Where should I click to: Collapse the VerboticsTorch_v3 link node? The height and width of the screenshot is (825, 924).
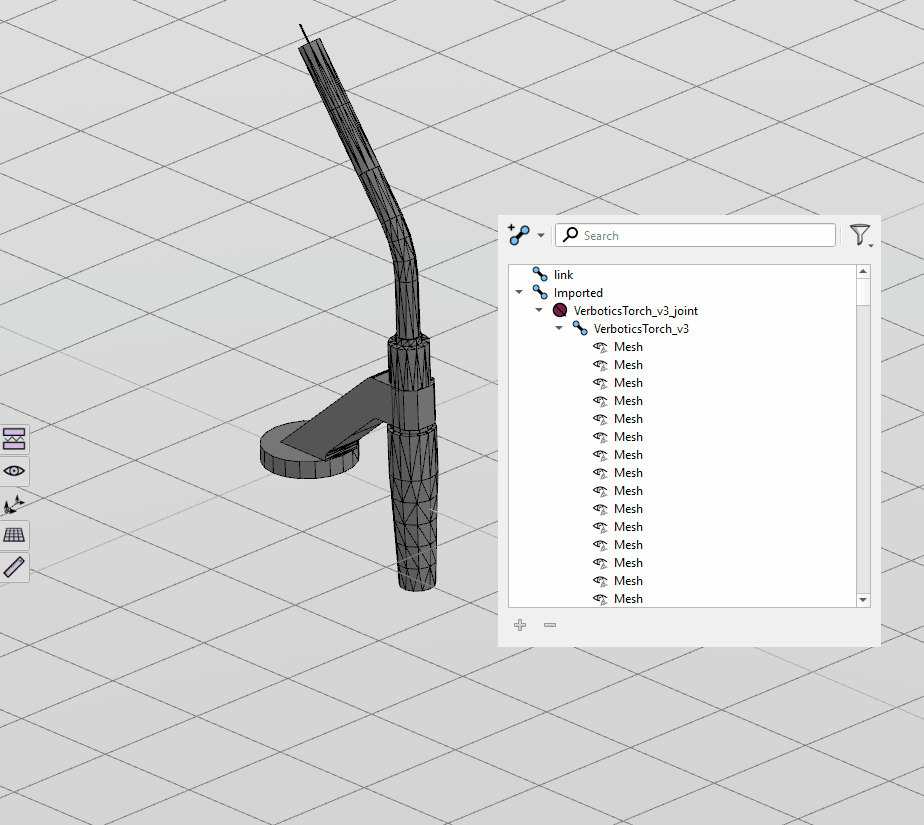click(559, 328)
